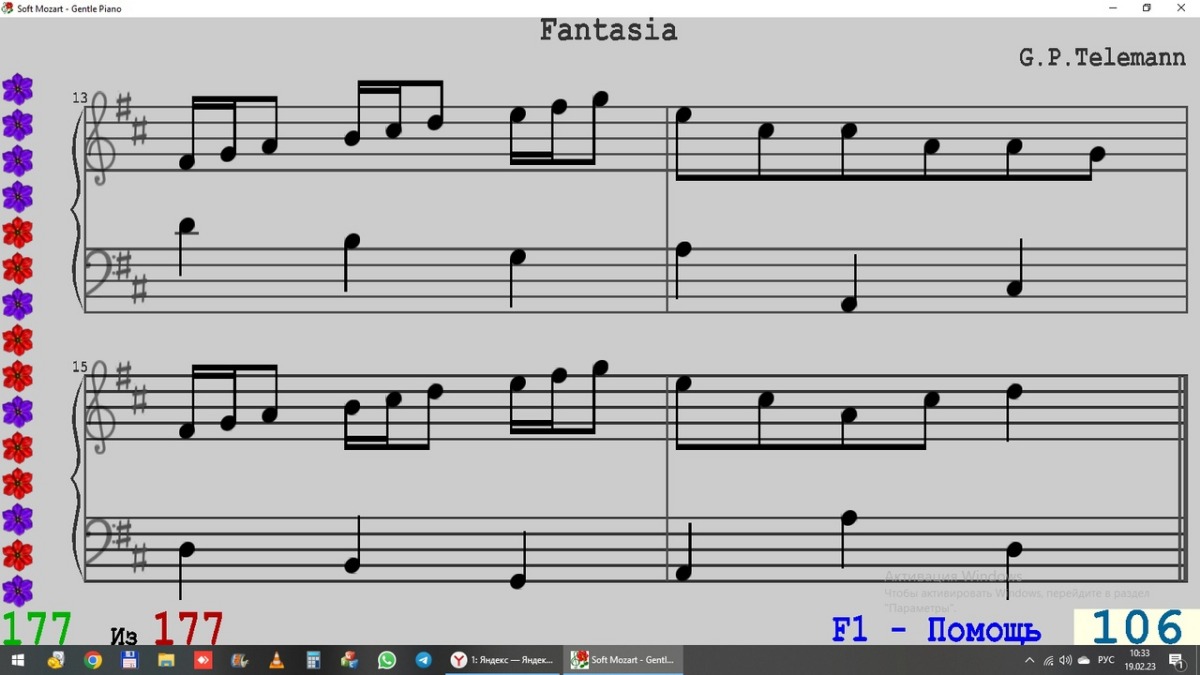Open the Calculator from the taskbar
Screen dimensions: 1200x675
(313, 660)
